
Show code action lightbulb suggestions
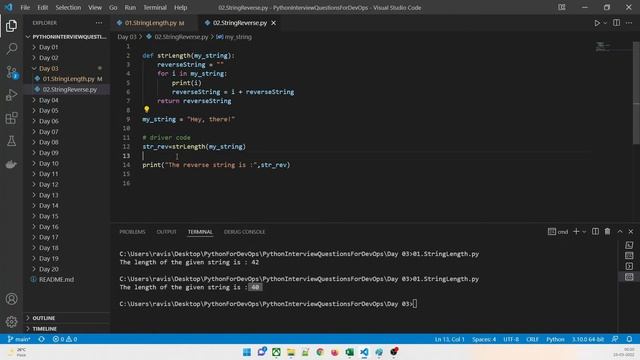tap(147, 109)
